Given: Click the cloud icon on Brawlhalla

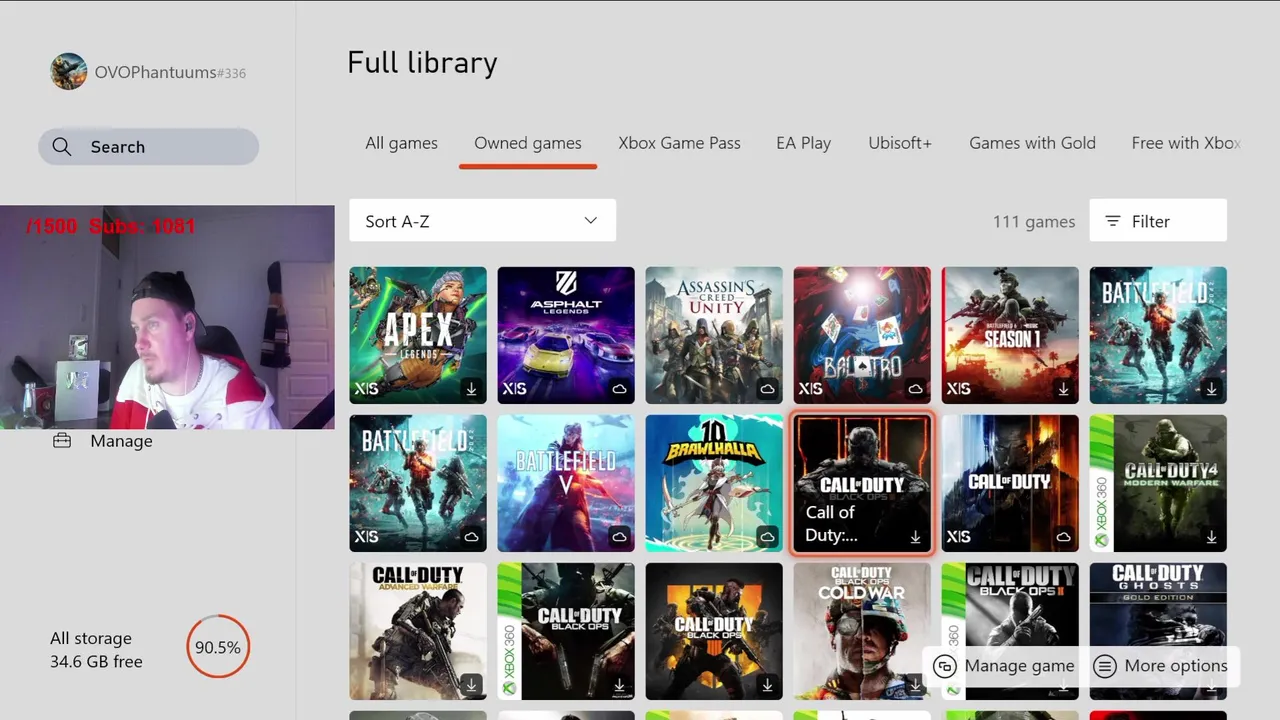Looking at the screenshot, I should (x=767, y=536).
